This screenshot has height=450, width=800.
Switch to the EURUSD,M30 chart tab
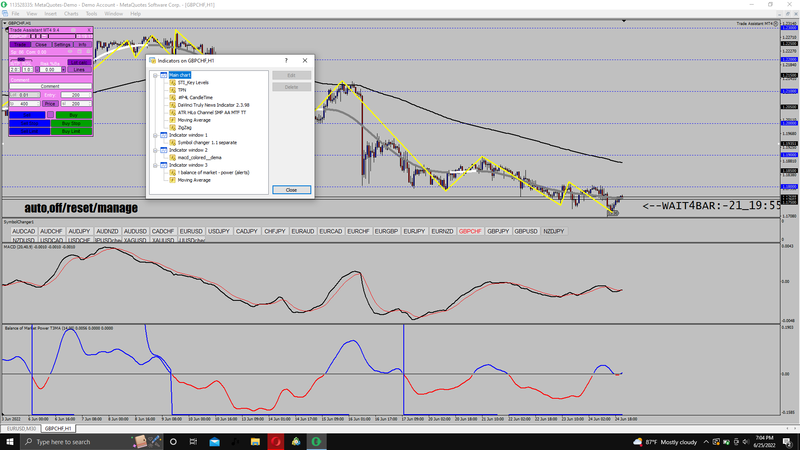21,428
